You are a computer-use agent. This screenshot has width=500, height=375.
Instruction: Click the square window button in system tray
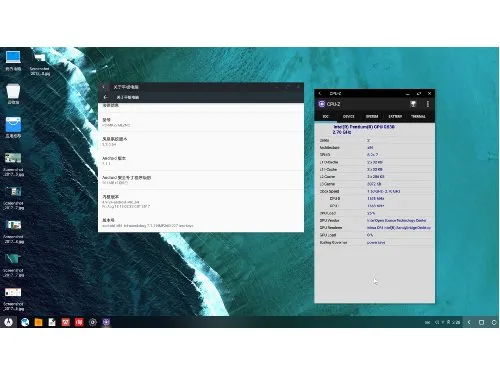click(481, 322)
